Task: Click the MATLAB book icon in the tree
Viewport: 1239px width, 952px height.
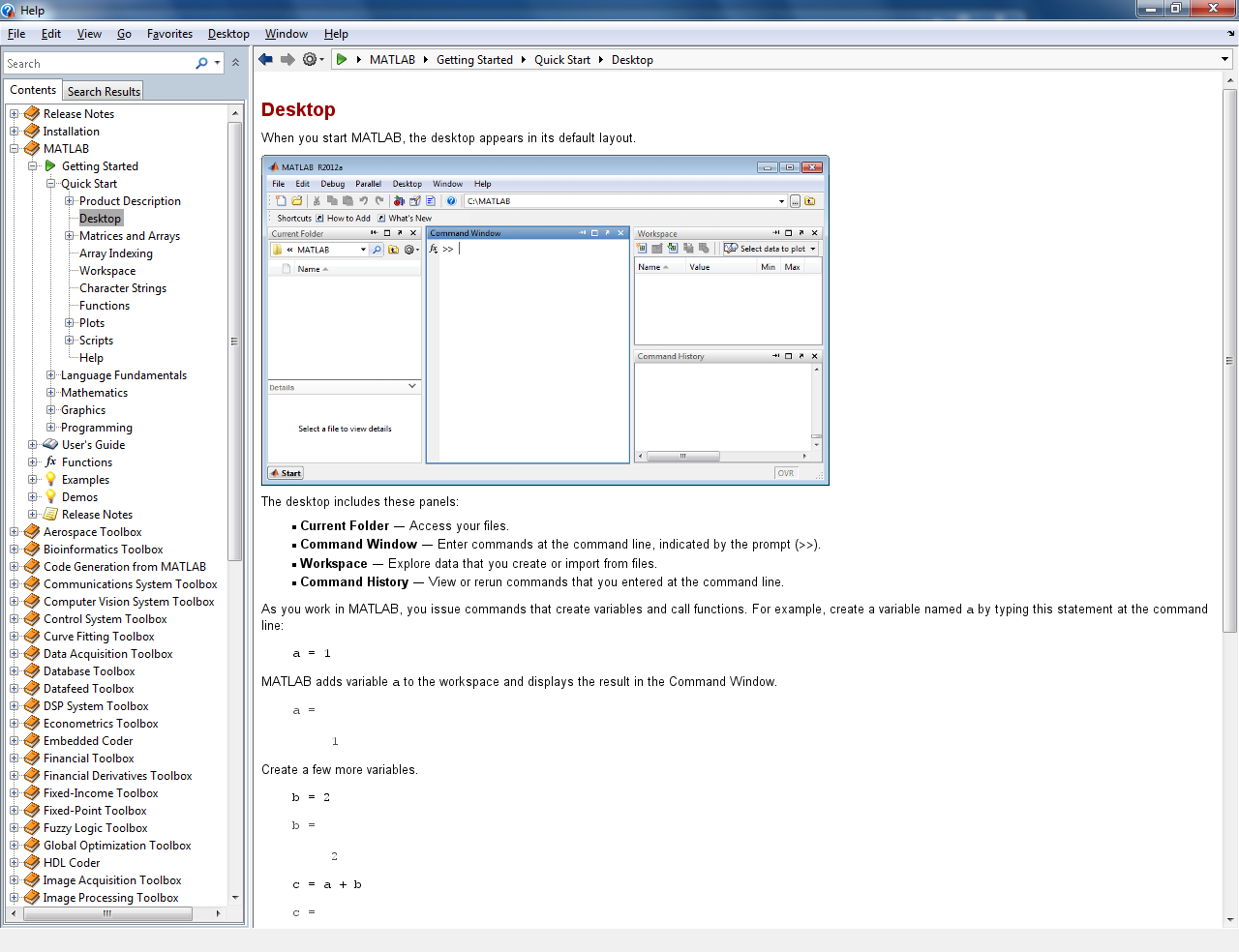Action: (x=32, y=148)
